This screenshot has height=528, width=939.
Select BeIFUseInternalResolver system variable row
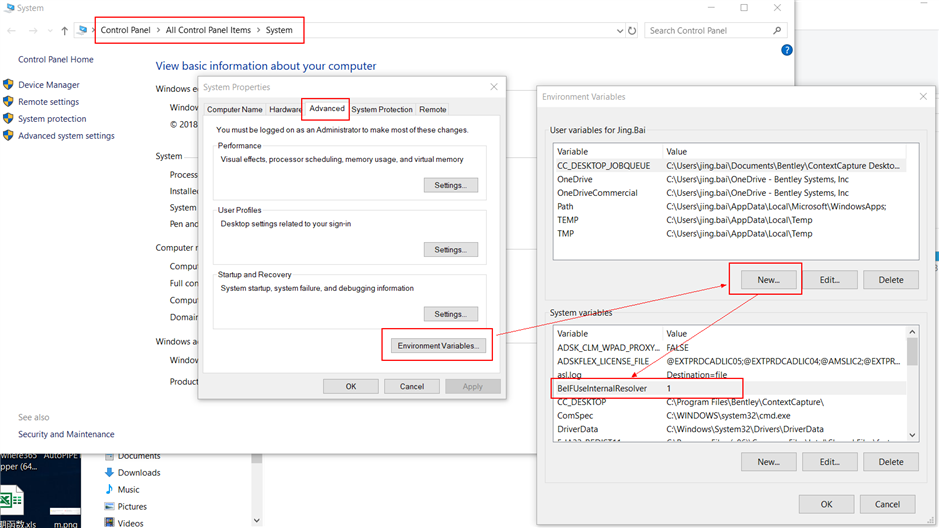click(729, 389)
